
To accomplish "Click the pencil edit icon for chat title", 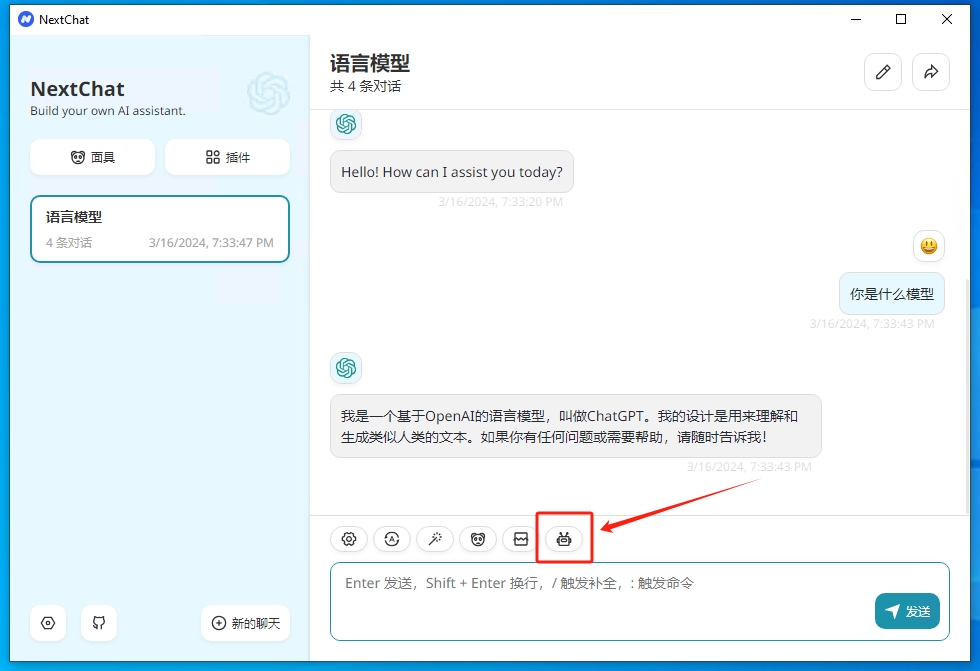I will pos(883,72).
